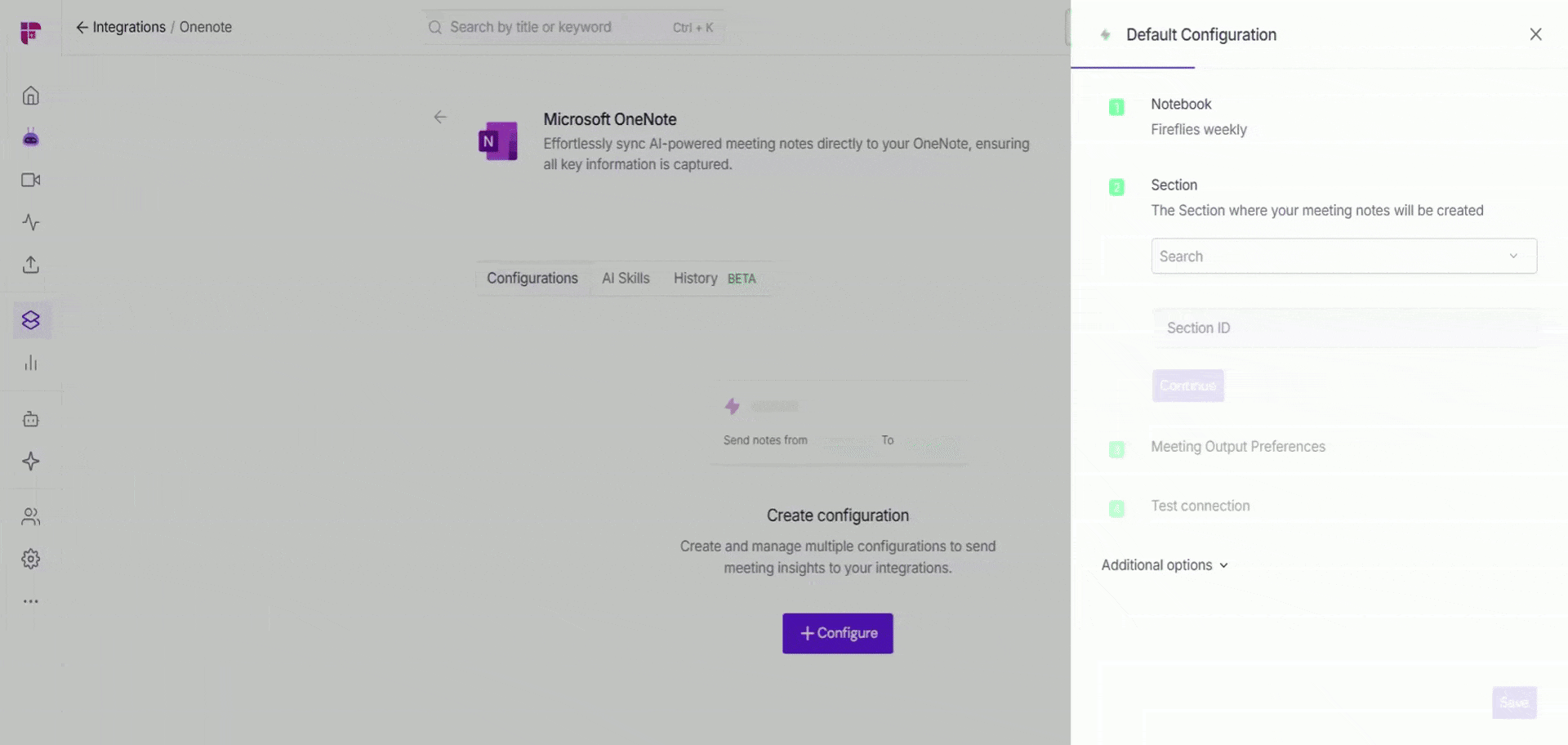Viewport: 1568px width, 745px height.
Task: Click the purple Configure button
Action: [x=838, y=633]
